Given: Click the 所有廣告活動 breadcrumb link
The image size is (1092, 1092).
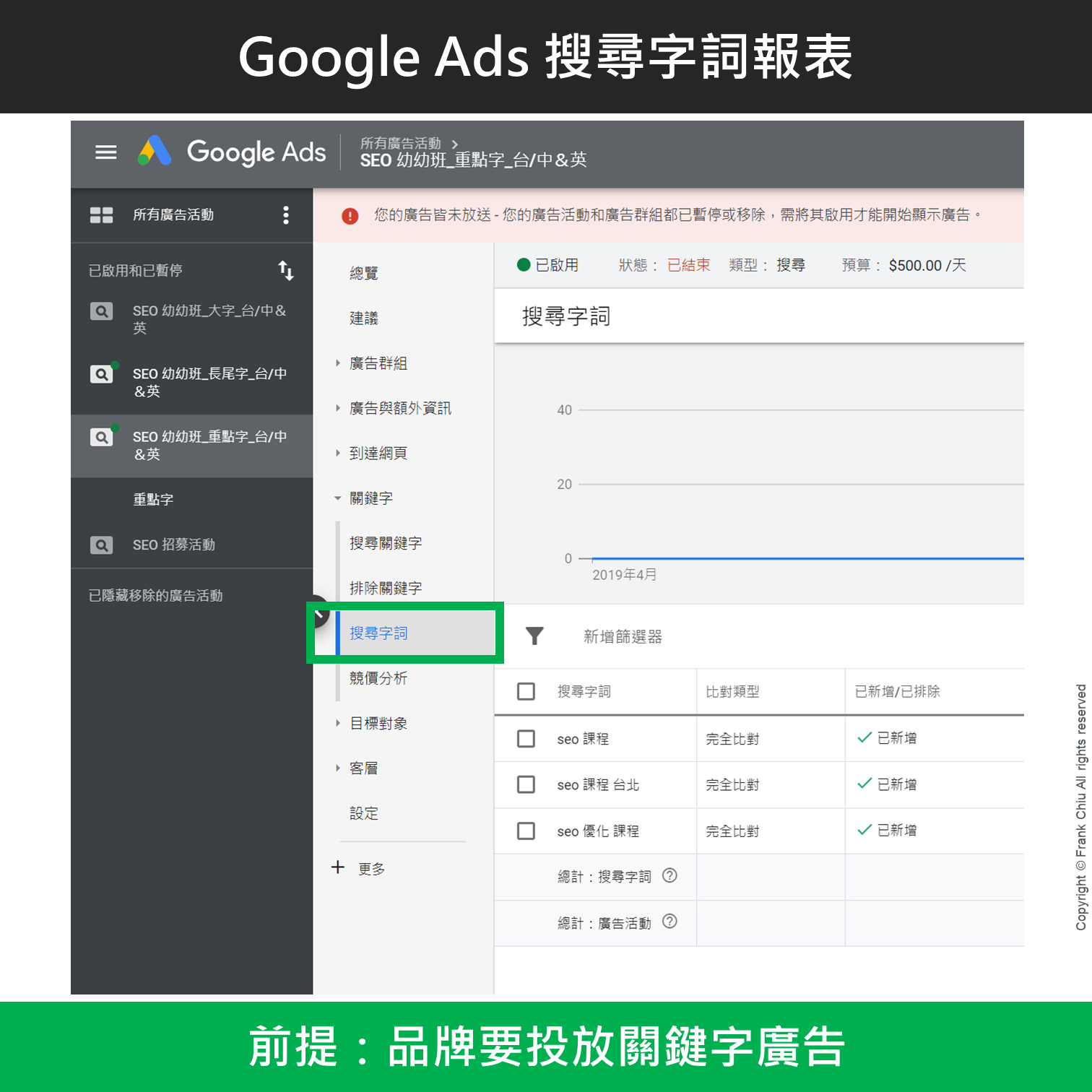Looking at the screenshot, I should (x=400, y=144).
